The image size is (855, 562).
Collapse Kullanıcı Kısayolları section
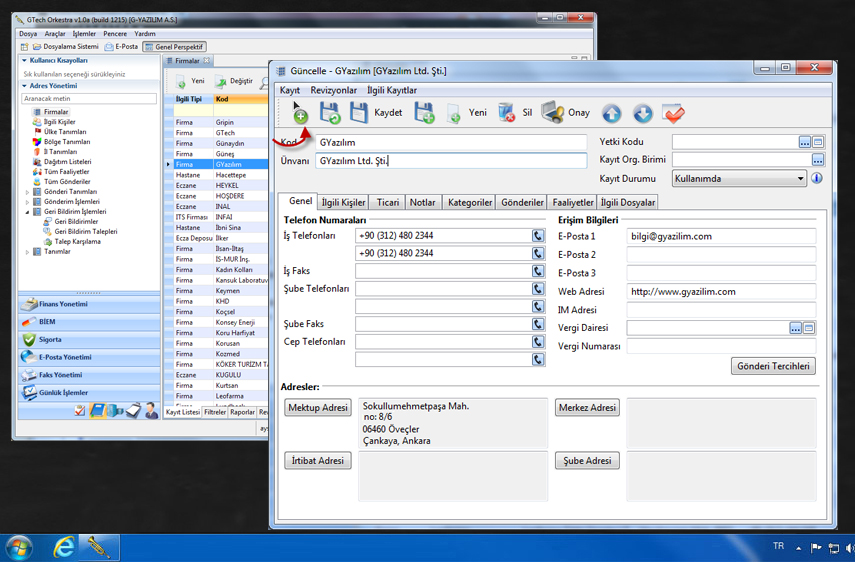pos(25,61)
